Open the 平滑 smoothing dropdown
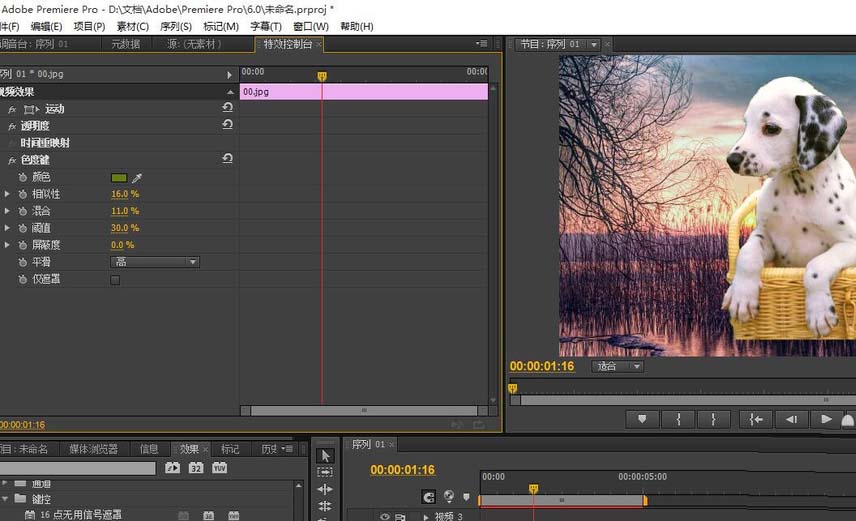Image resolution: width=856 pixels, height=521 pixels. (155, 262)
